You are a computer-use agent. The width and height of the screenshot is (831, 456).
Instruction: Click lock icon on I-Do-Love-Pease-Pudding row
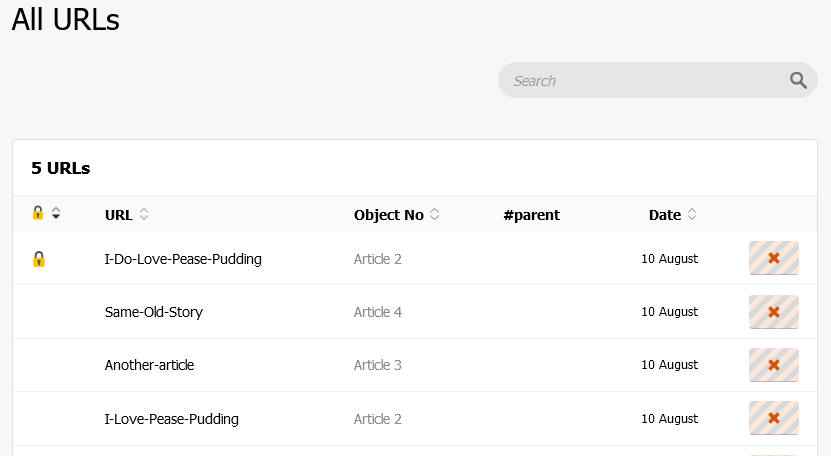39,259
